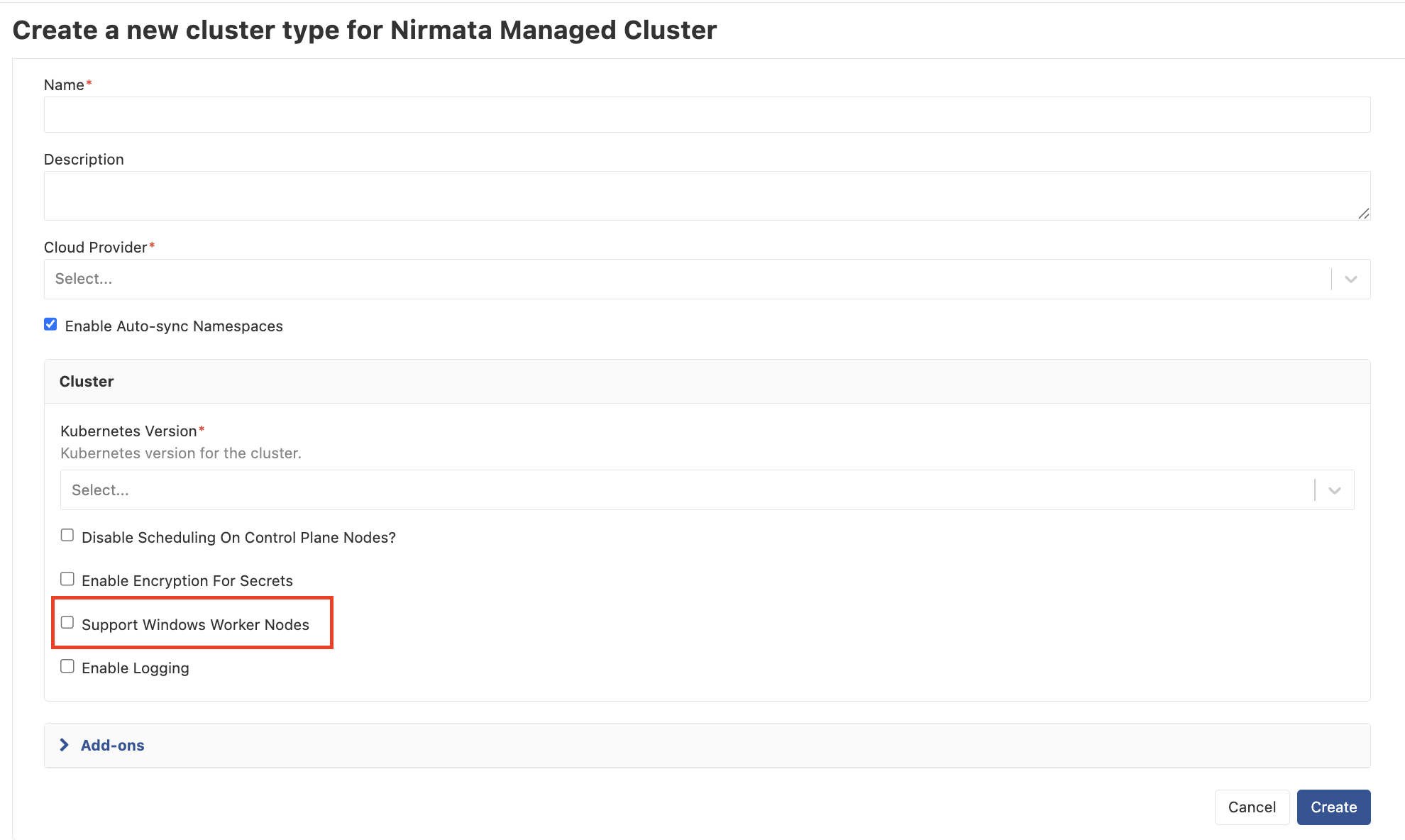Click the Name input field
Screen dimensions: 1405x840
(707, 114)
